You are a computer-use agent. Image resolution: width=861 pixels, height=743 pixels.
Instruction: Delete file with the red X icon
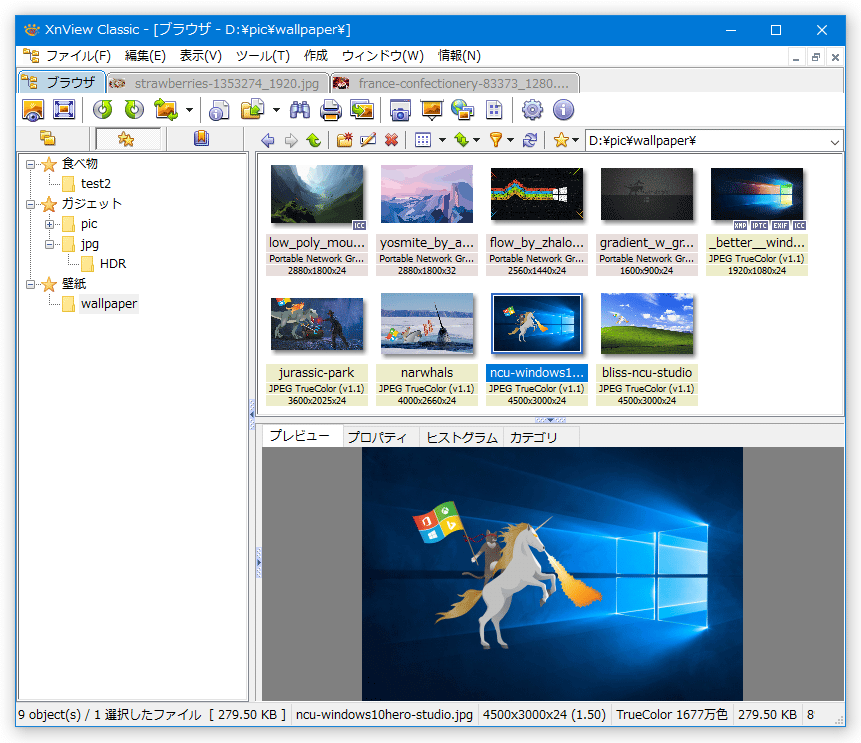[x=392, y=141]
